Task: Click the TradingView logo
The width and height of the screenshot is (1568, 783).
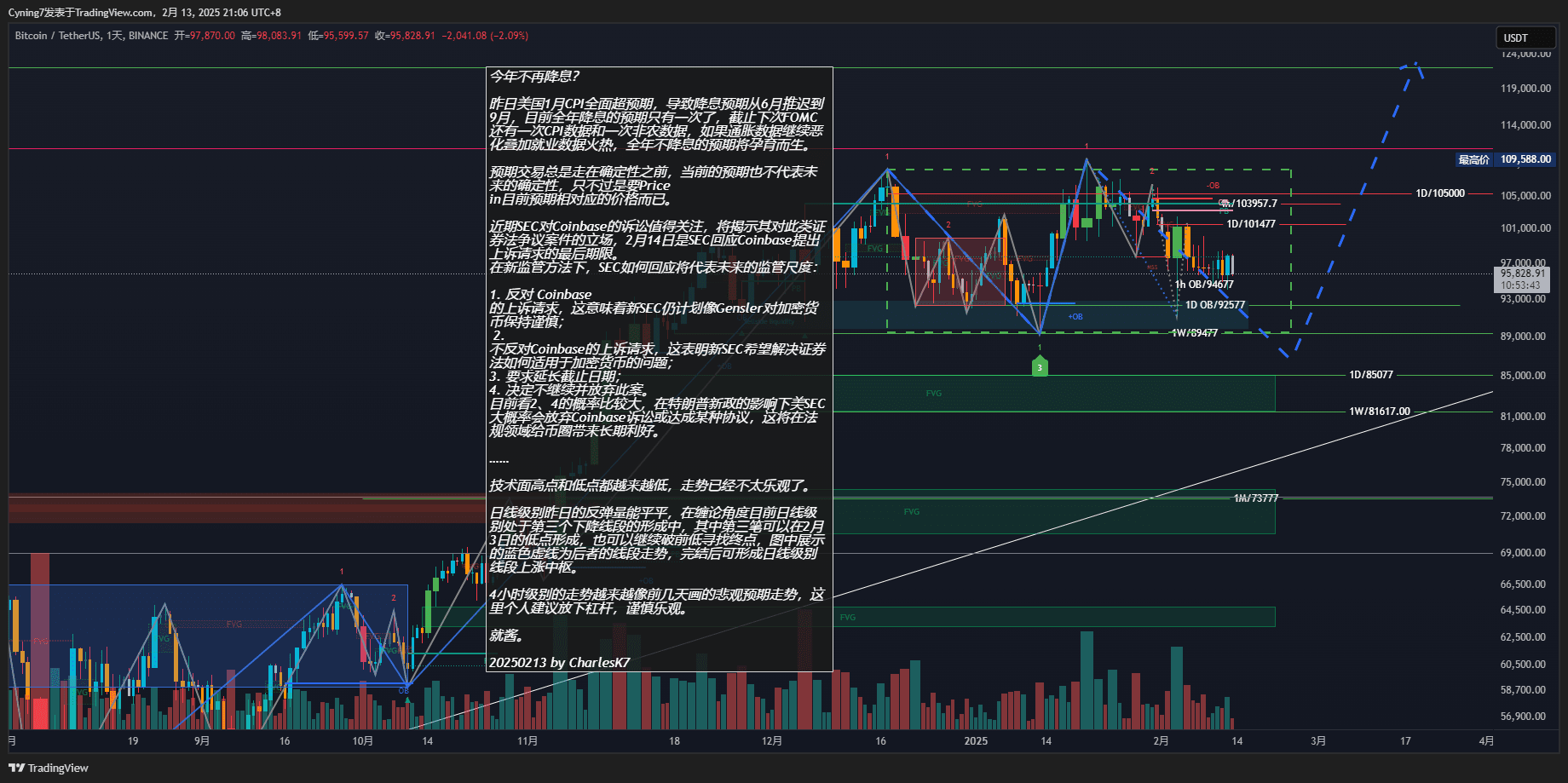Action: 49,768
